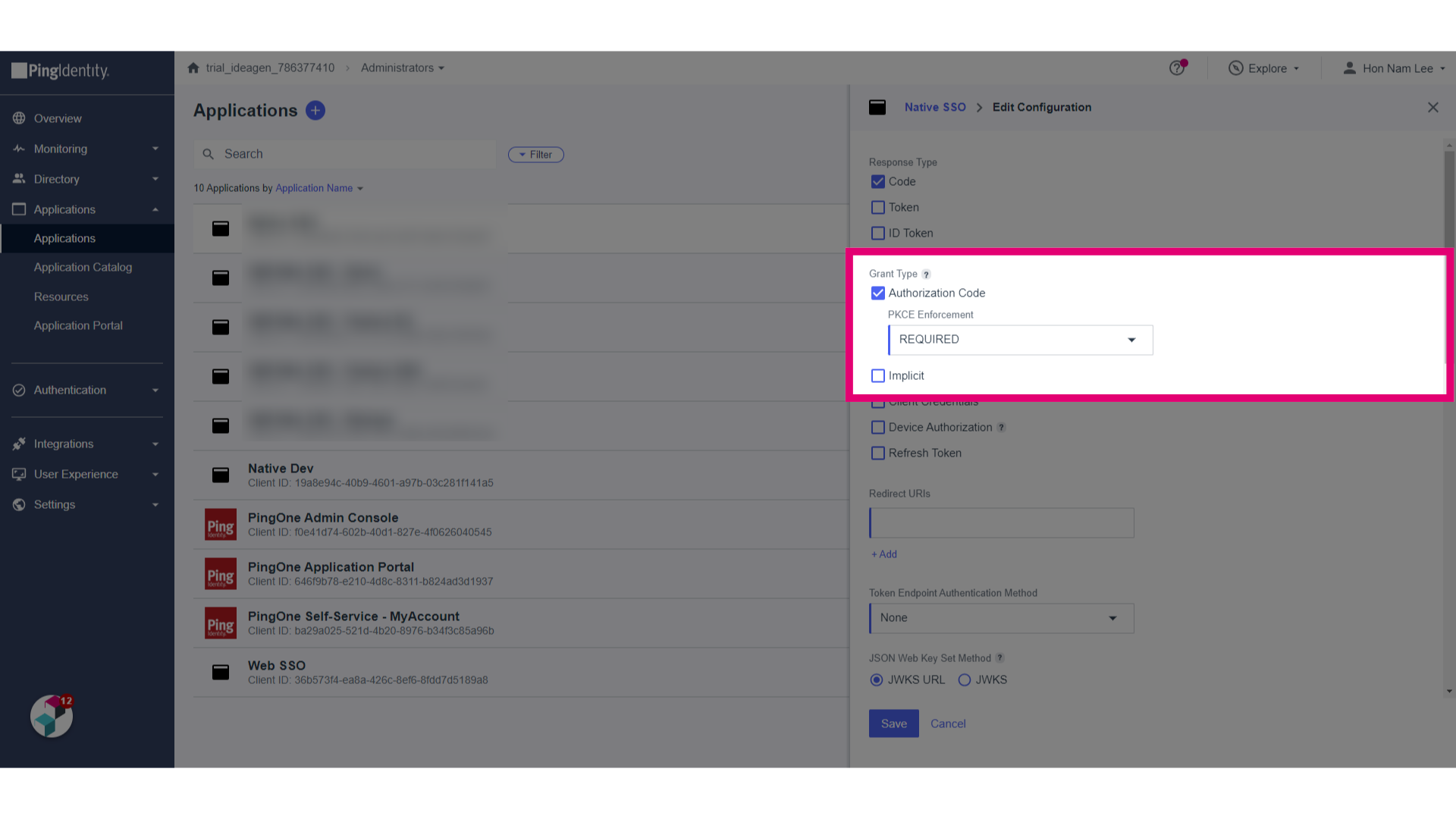The height and width of the screenshot is (819, 1456).
Task: Open Token Endpoint Authentication Method dropdown
Action: (x=1002, y=619)
